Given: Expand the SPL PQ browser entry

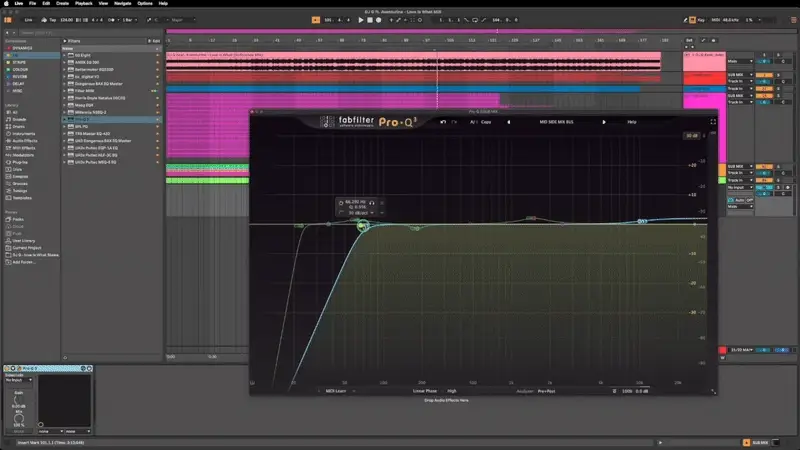Looking at the screenshot, I should click(x=65, y=127).
